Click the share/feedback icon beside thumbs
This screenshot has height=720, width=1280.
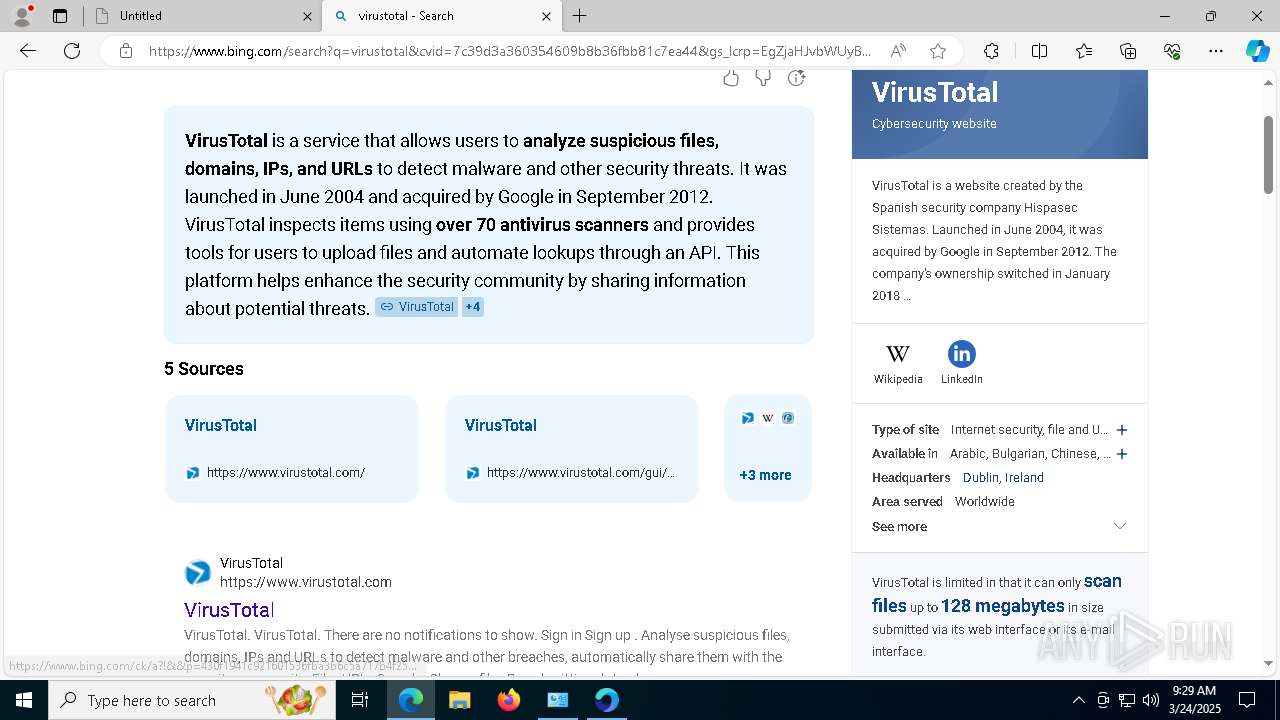[796, 78]
